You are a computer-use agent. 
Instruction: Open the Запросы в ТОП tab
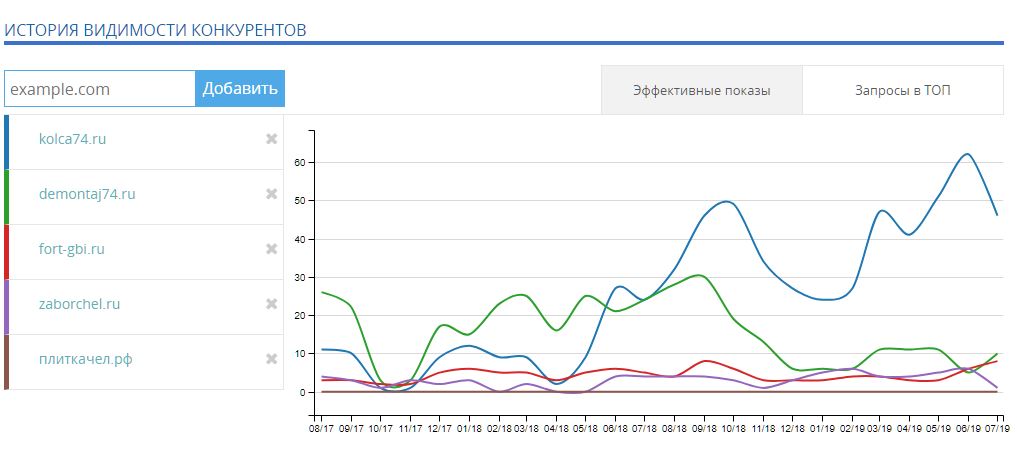tap(902, 90)
